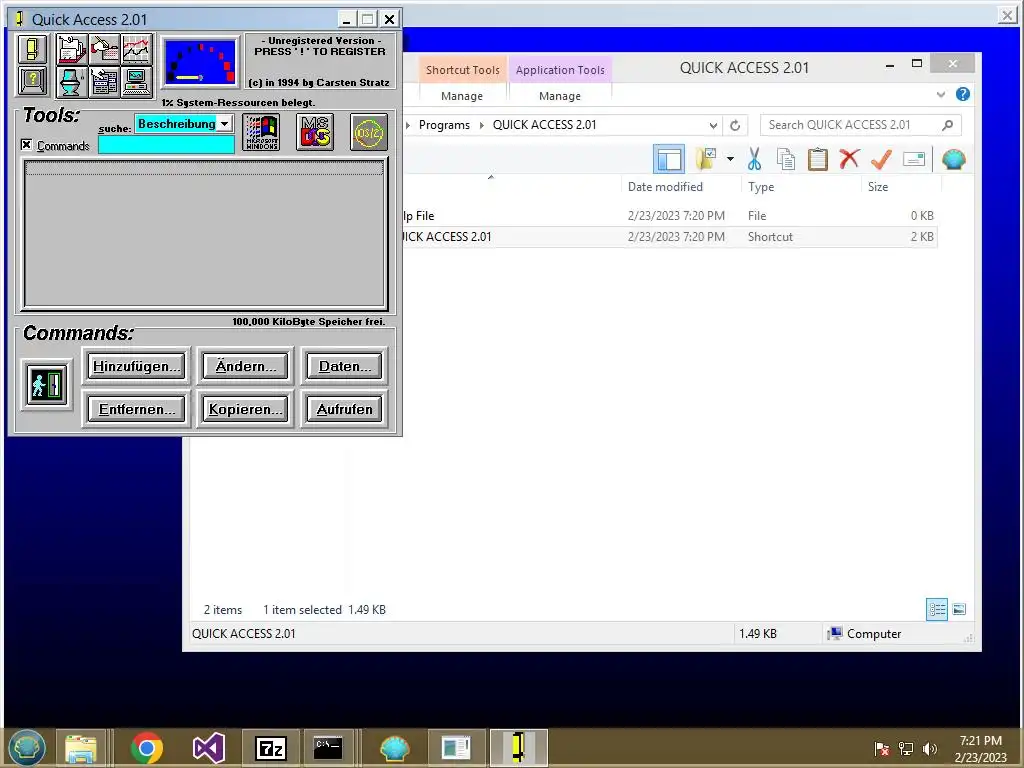Image resolution: width=1024 pixels, height=768 pixels.
Task: Click the volume speaker tray icon
Action: (x=929, y=749)
